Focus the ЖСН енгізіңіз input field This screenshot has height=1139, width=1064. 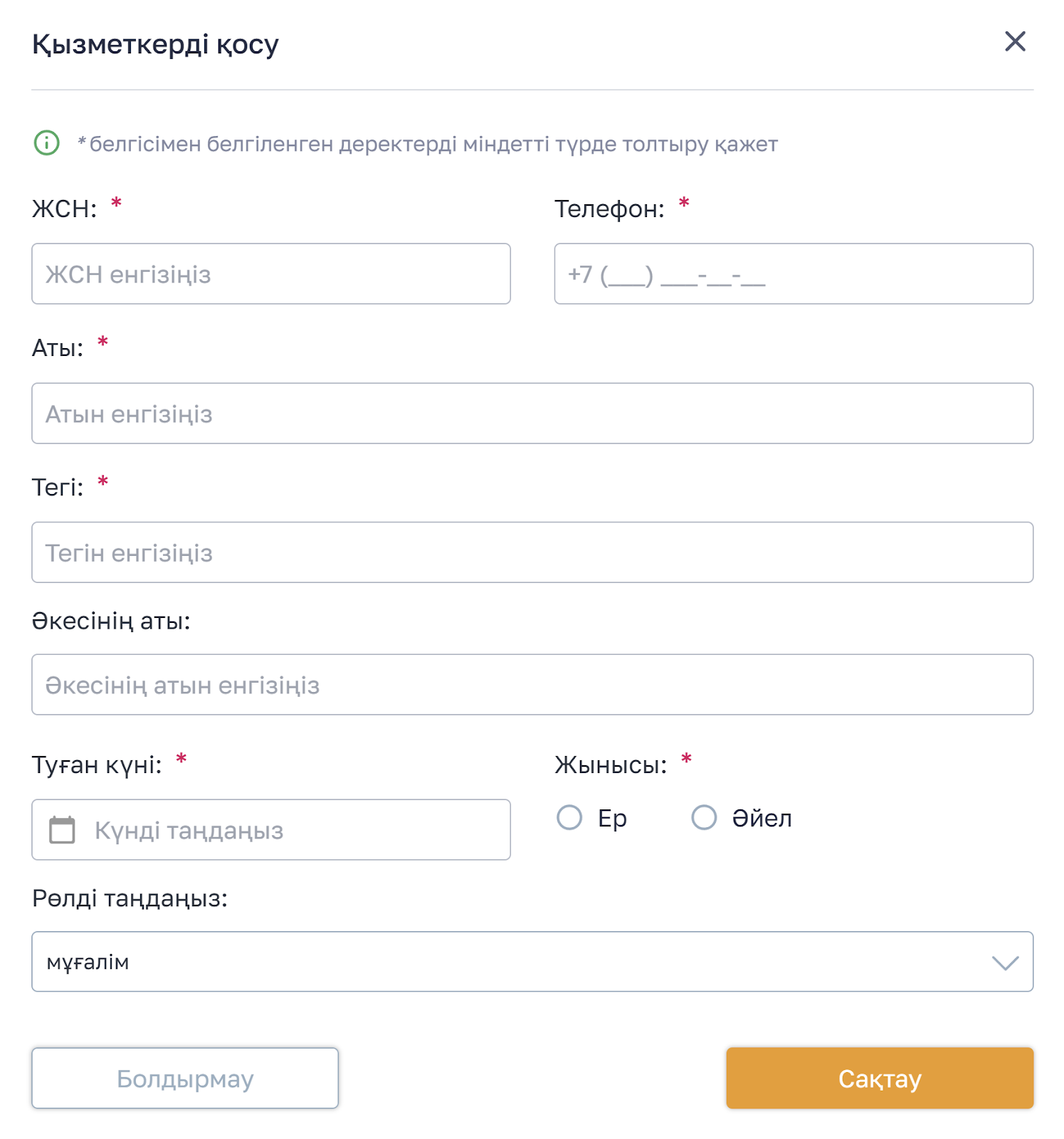(270, 274)
